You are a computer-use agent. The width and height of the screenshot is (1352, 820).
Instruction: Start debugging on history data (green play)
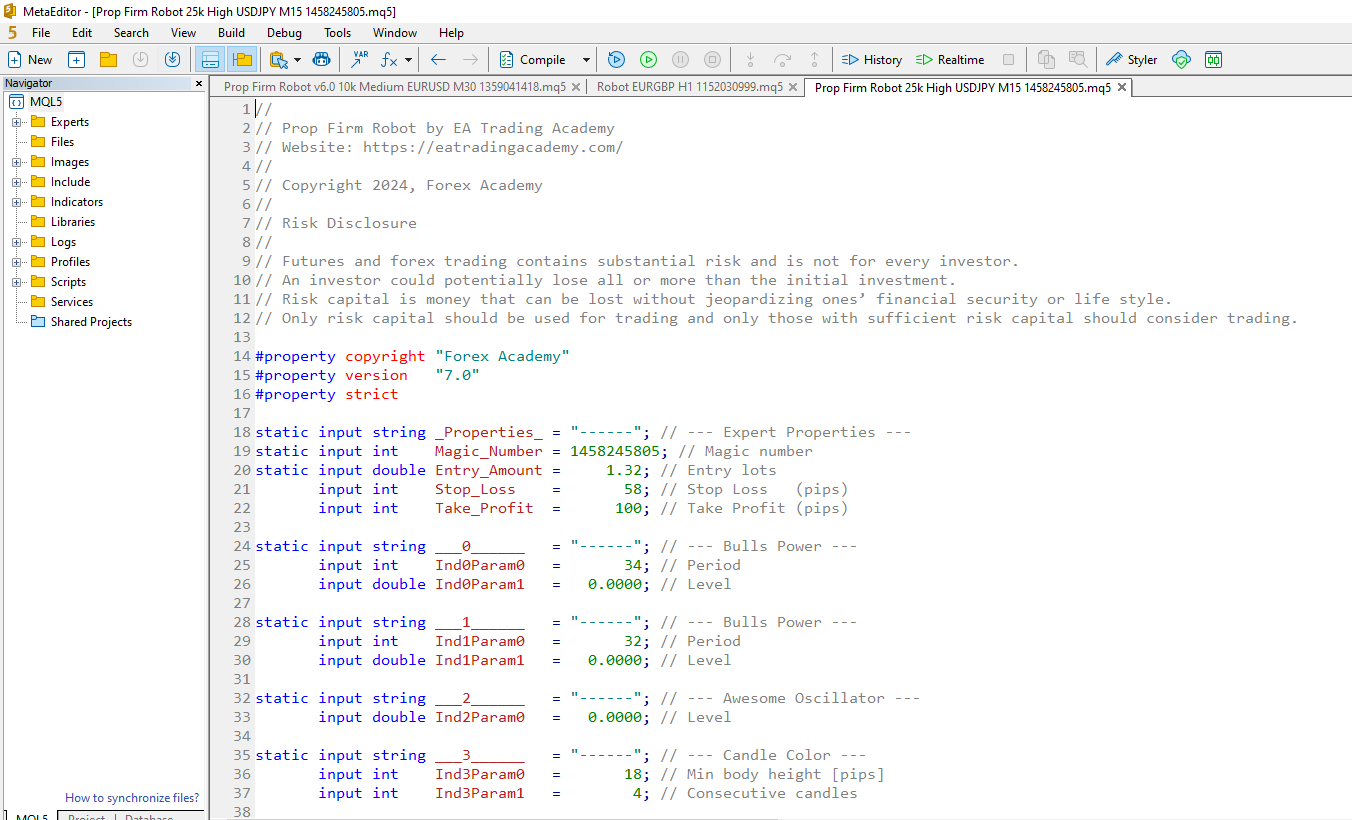(648, 60)
